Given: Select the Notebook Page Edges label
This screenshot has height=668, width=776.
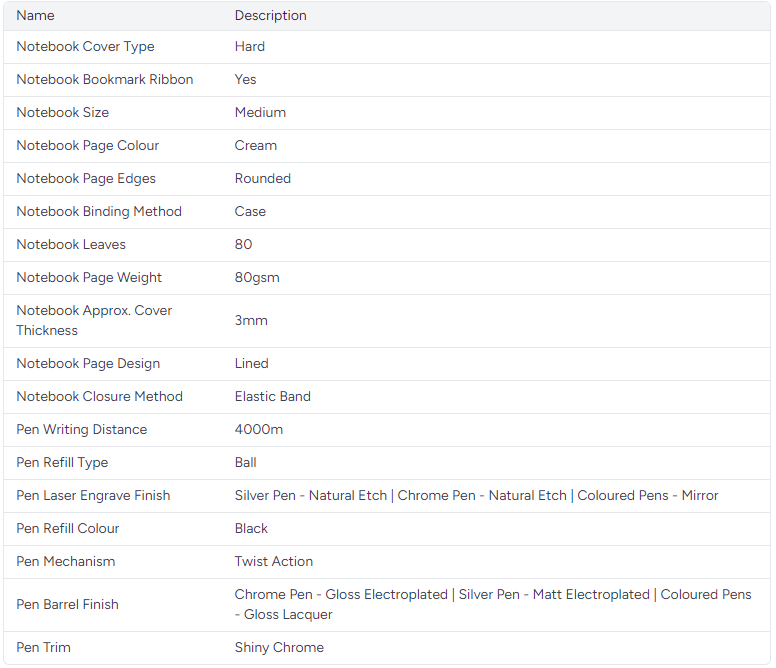Looking at the screenshot, I should pyautogui.click(x=86, y=179).
